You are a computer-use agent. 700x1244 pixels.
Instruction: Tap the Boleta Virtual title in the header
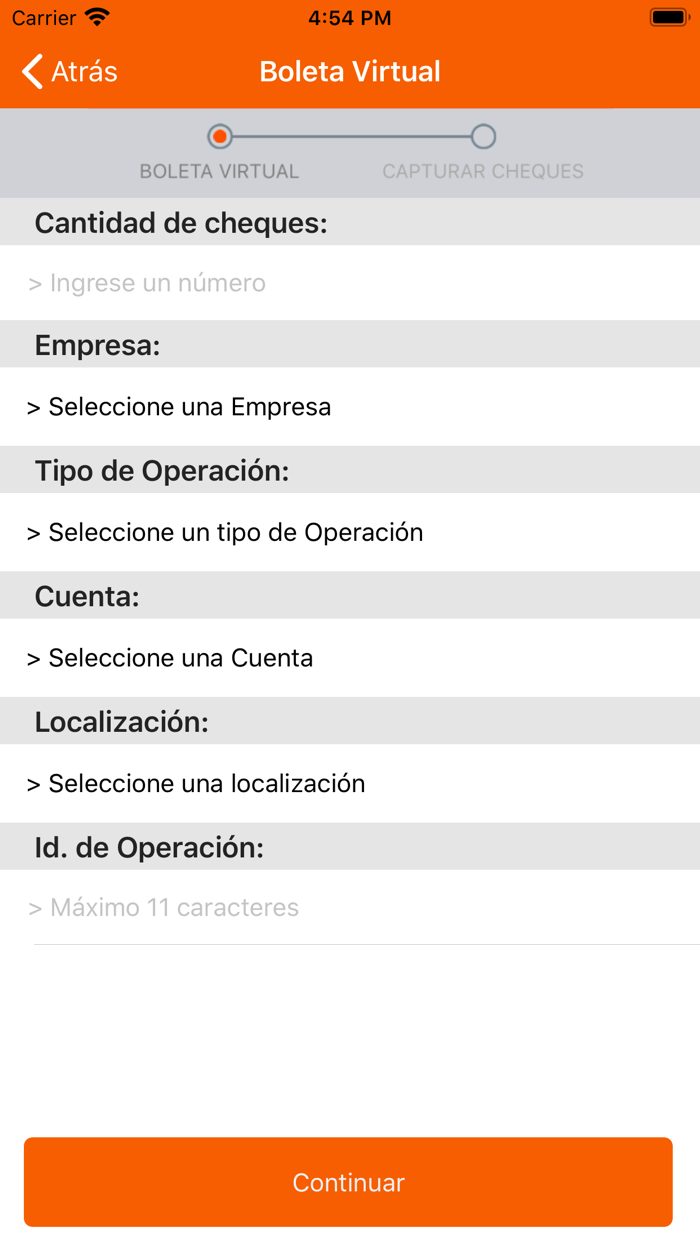click(x=349, y=72)
